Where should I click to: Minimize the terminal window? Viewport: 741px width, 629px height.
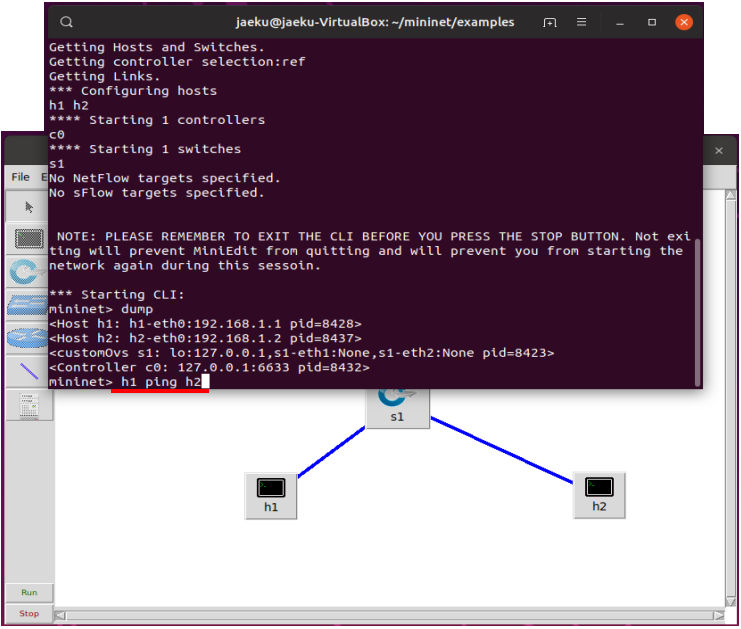(620, 22)
